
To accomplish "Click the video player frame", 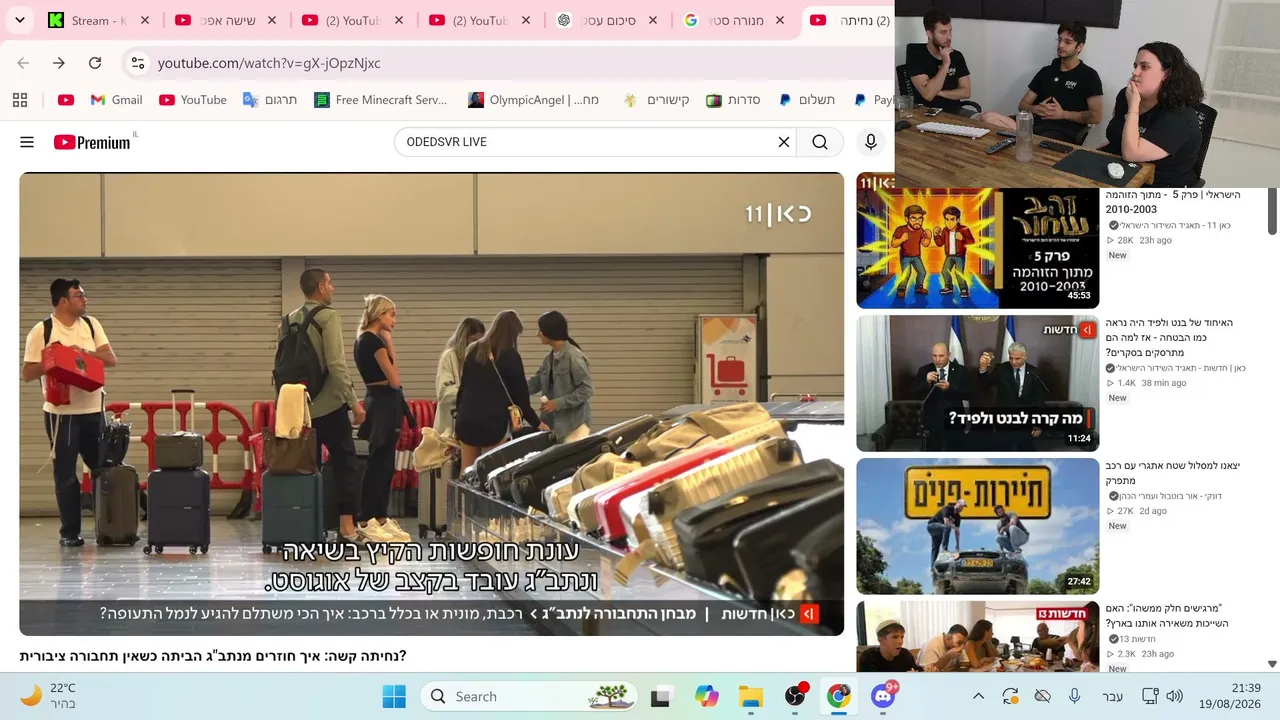I will [x=432, y=404].
